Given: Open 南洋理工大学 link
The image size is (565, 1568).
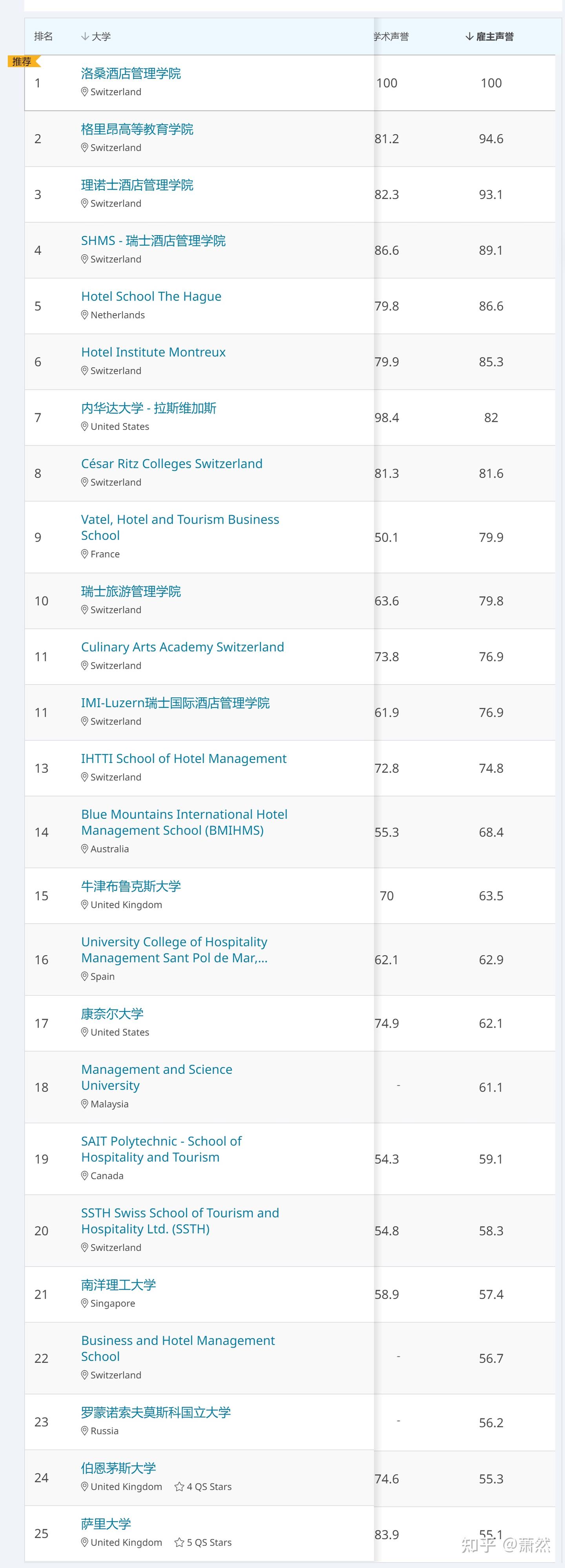Looking at the screenshot, I should 118,1285.
